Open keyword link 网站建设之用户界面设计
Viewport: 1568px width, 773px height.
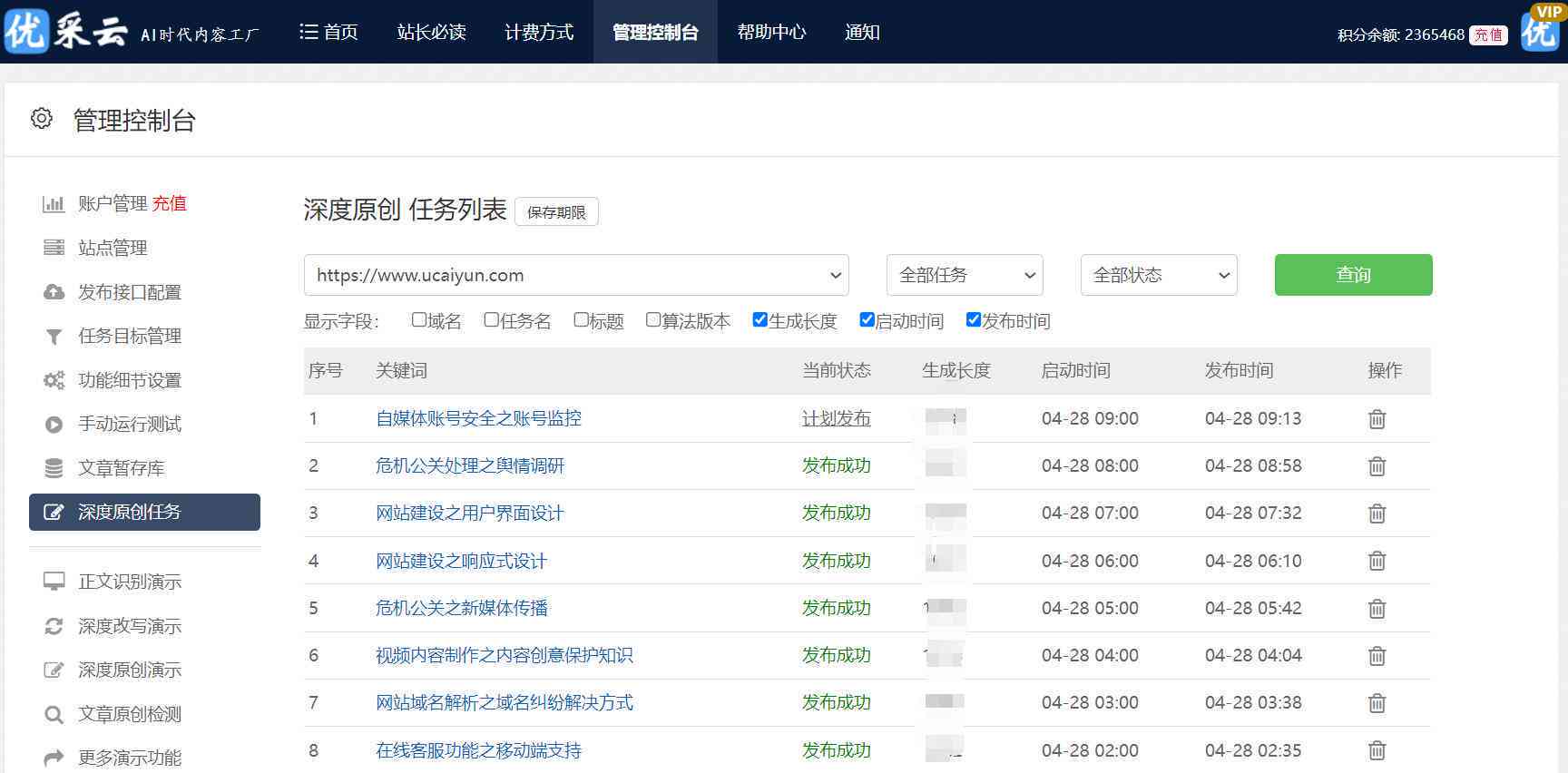(x=470, y=513)
